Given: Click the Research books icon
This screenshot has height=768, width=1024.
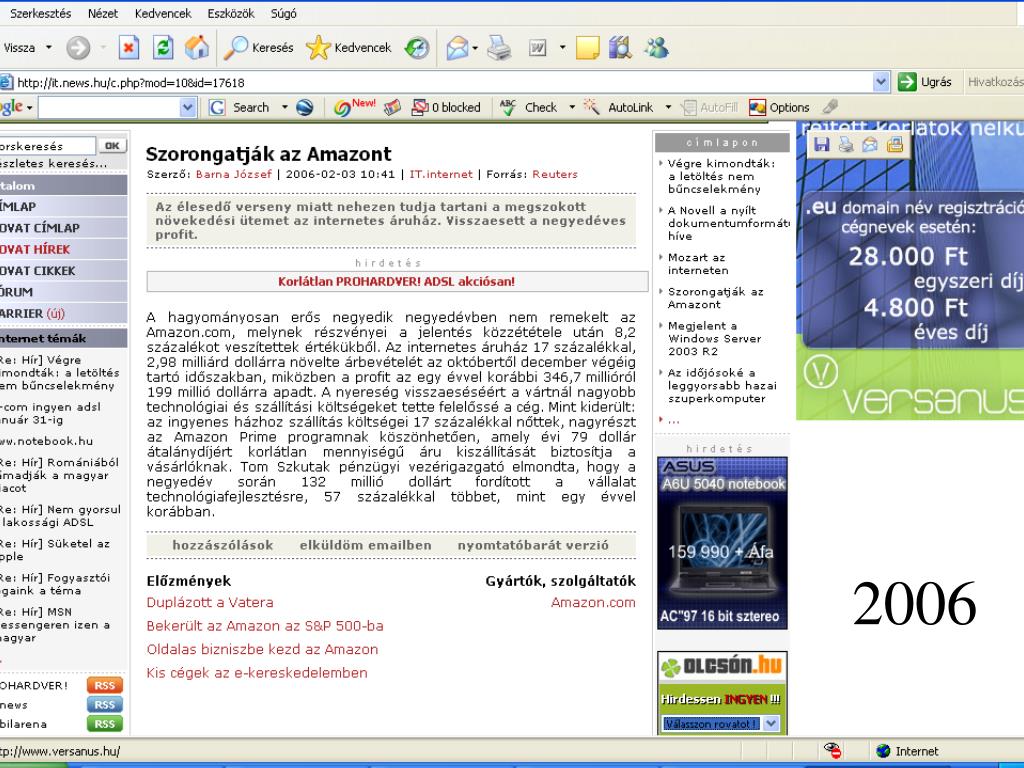Looking at the screenshot, I should (620, 48).
